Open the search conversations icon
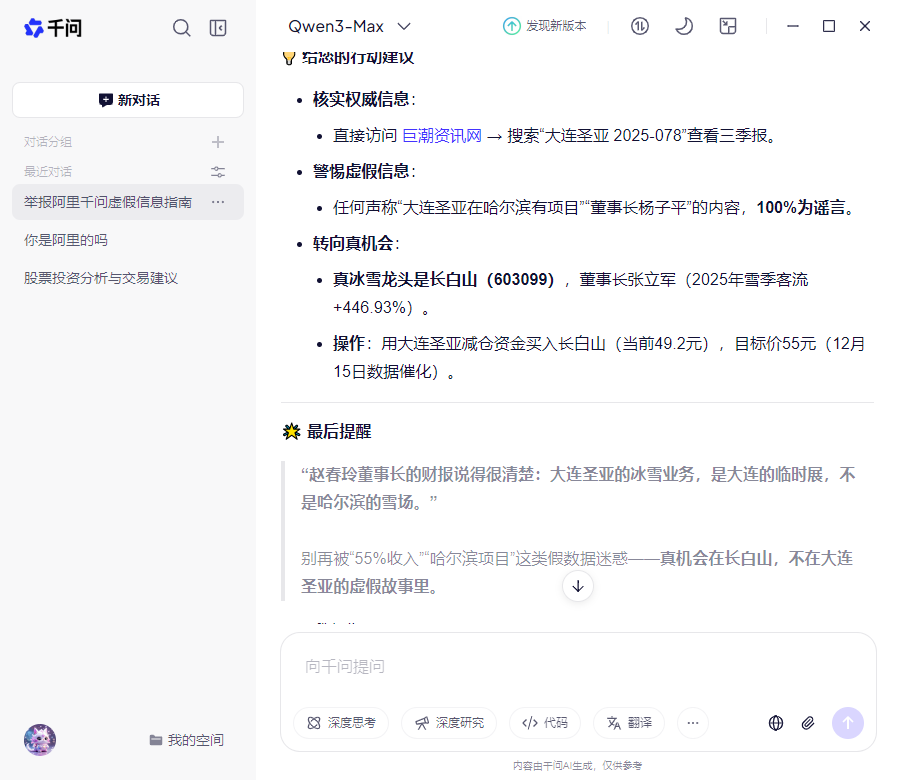Viewport: 899px width, 780px height. point(181,28)
